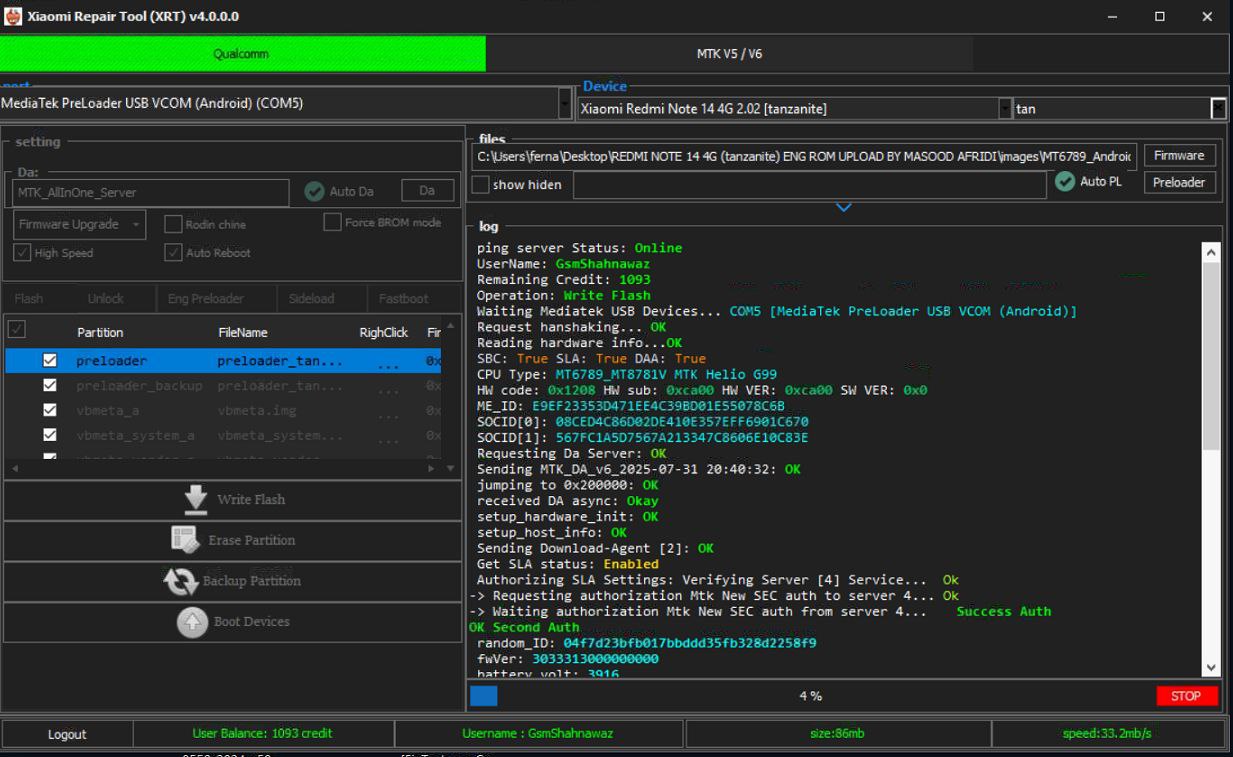Toggle the High Speed checkbox
This screenshot has width=1233, height=757.
pyautogui.click(x=23, y=253)
